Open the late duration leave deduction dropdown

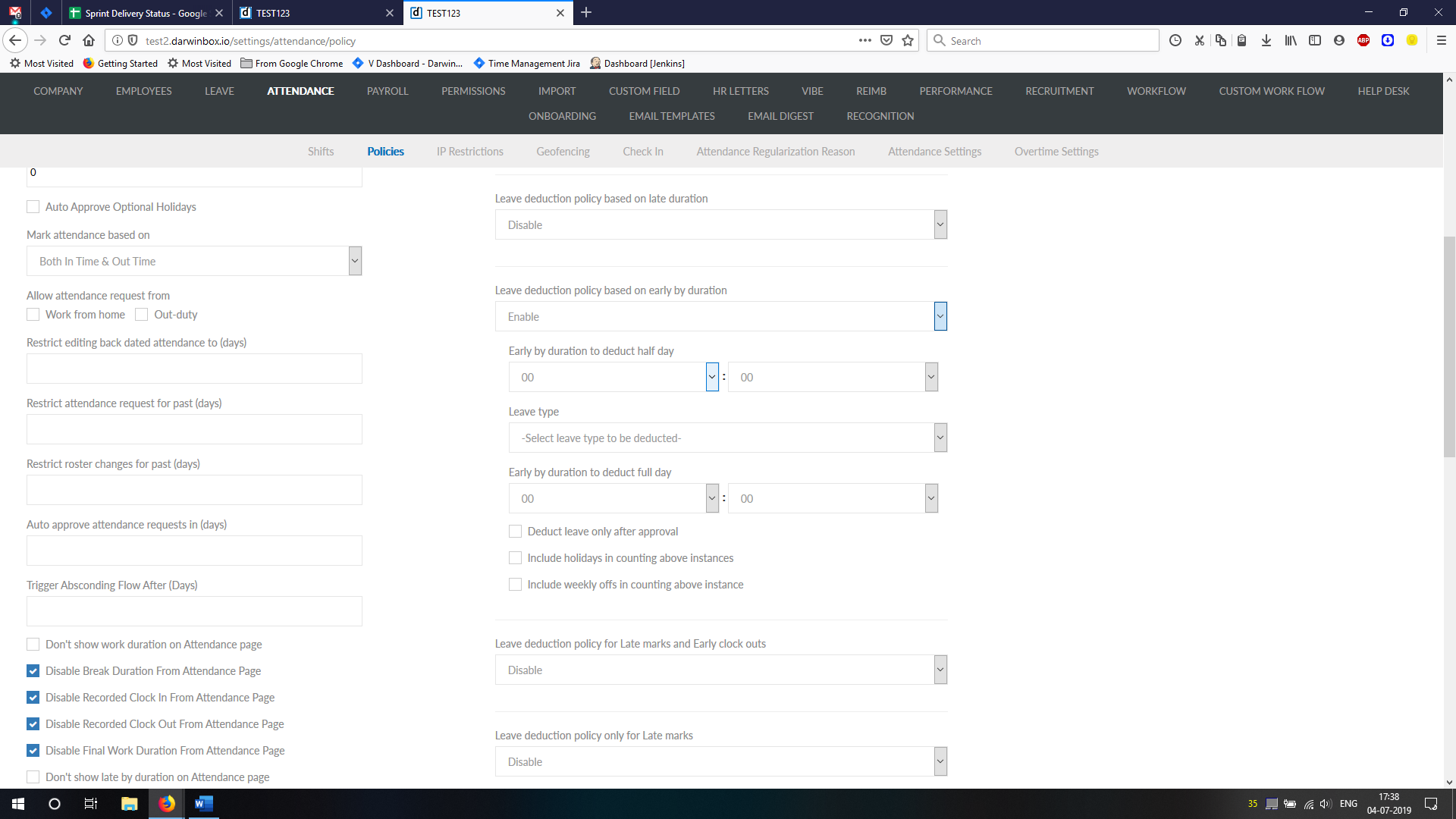click(720, 225)
